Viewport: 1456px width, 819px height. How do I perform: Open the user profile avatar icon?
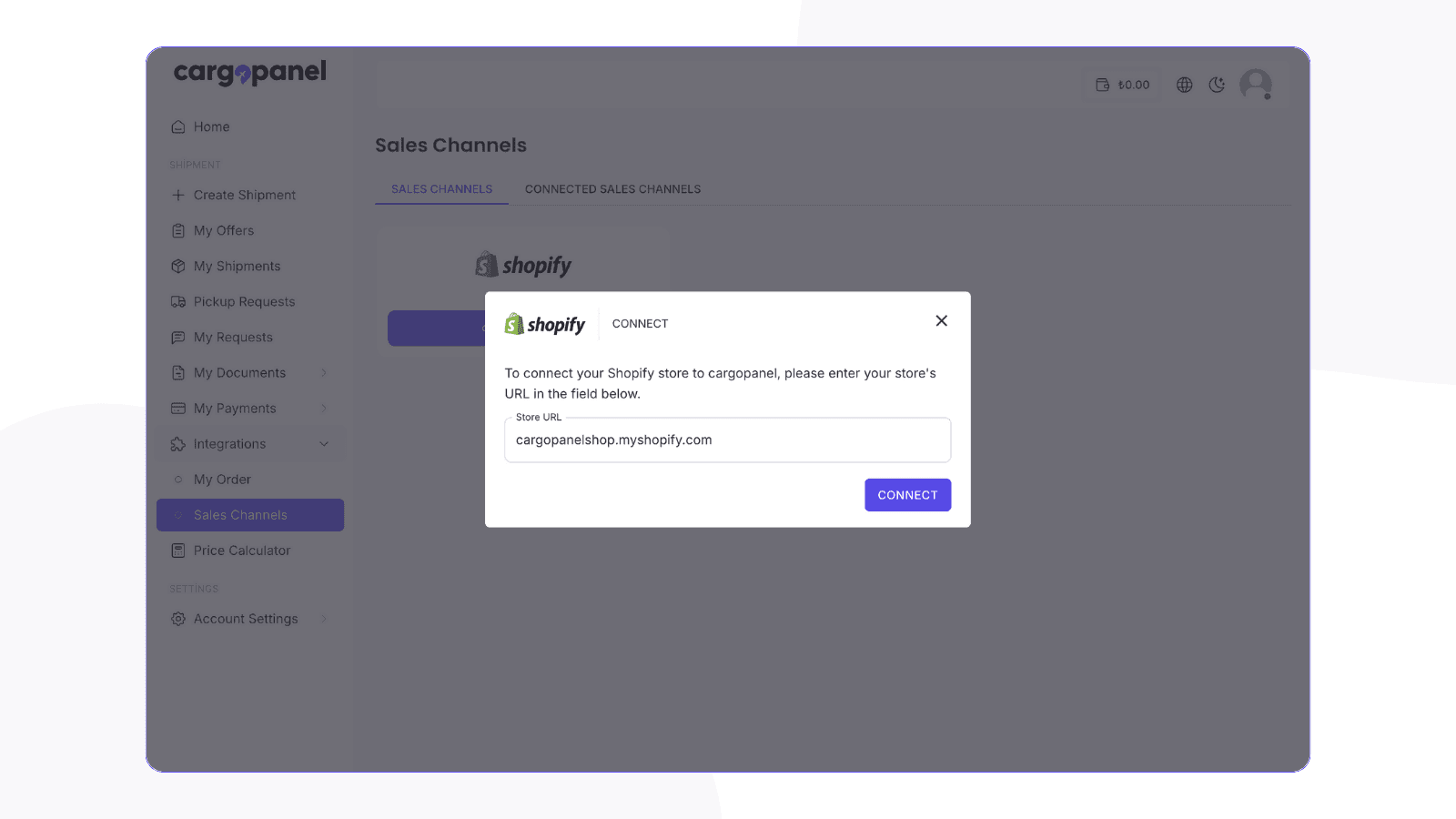coord(1257,85)
